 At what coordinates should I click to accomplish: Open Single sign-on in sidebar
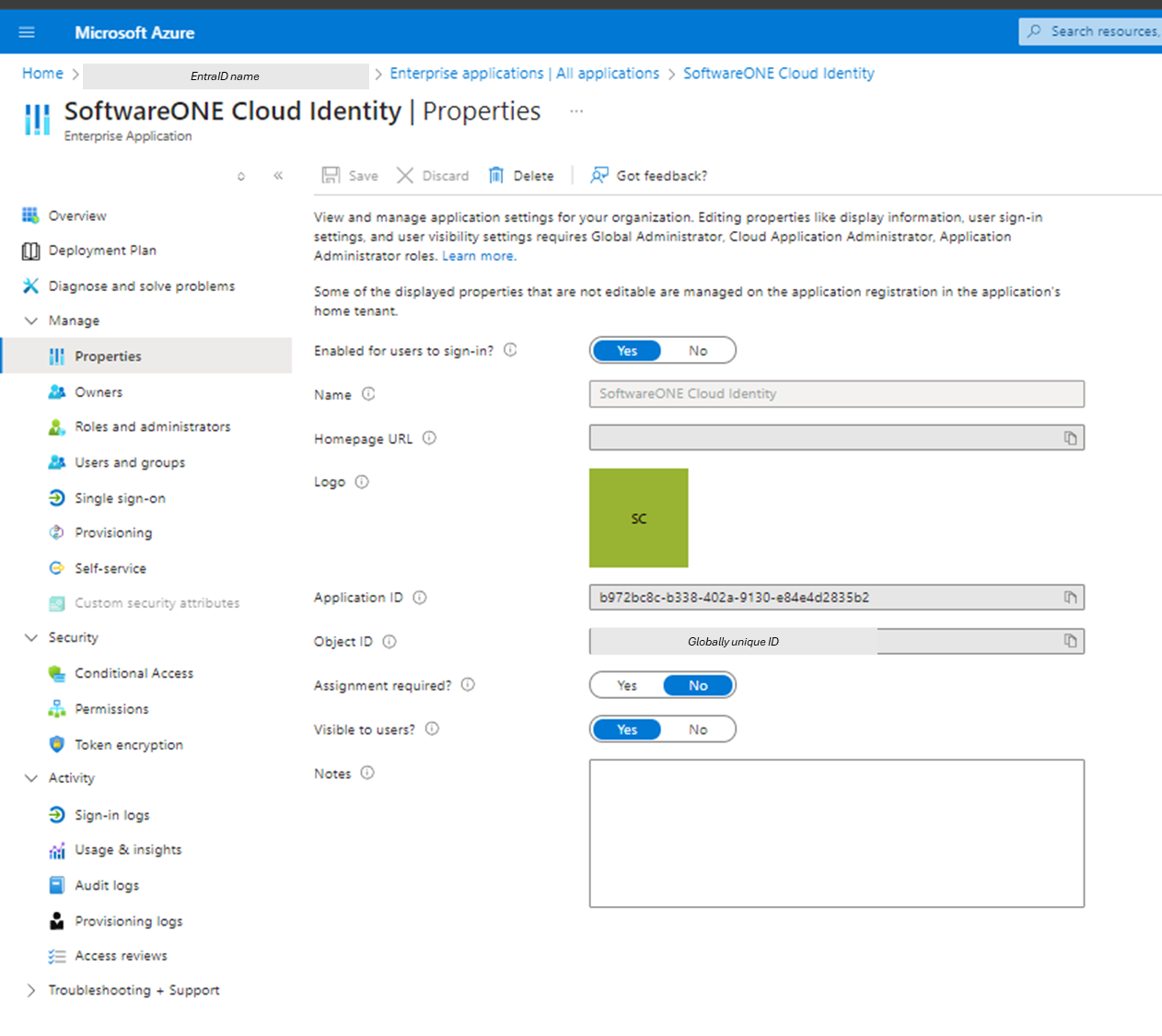click(x=120, y=498)
